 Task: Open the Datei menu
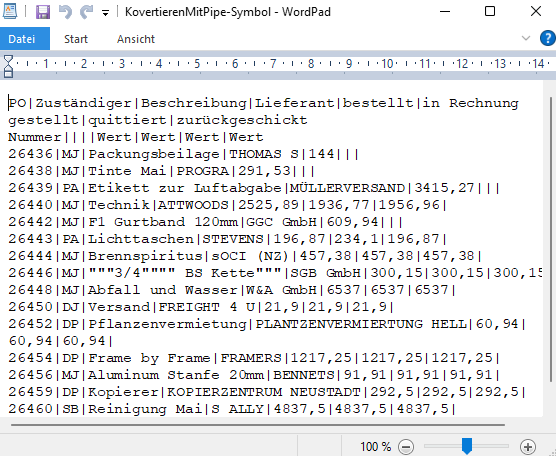click(x=25, y=39)
